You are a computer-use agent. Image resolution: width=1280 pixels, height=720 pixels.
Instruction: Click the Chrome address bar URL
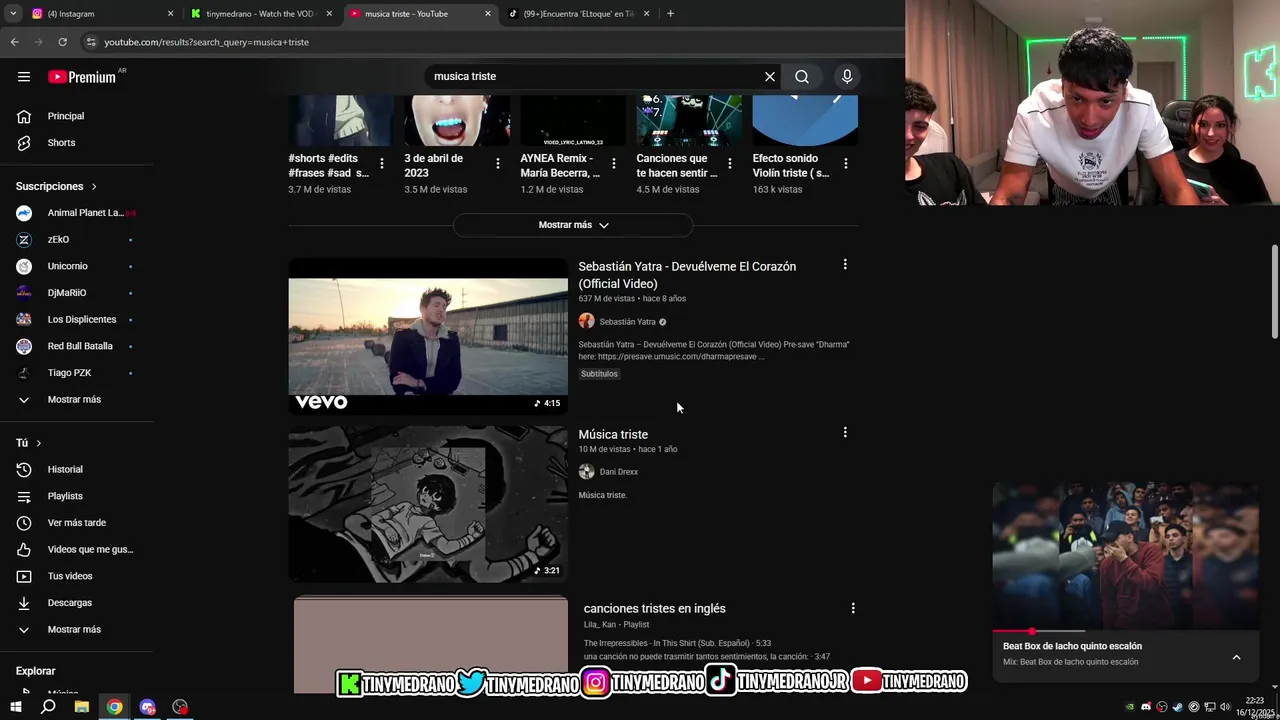[x=206, y=42]
